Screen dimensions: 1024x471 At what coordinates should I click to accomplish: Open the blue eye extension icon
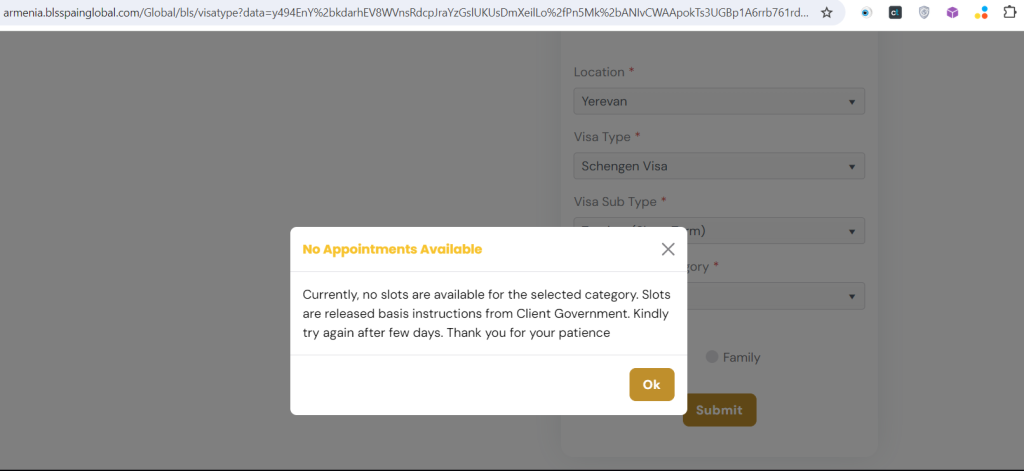[866, 12]
